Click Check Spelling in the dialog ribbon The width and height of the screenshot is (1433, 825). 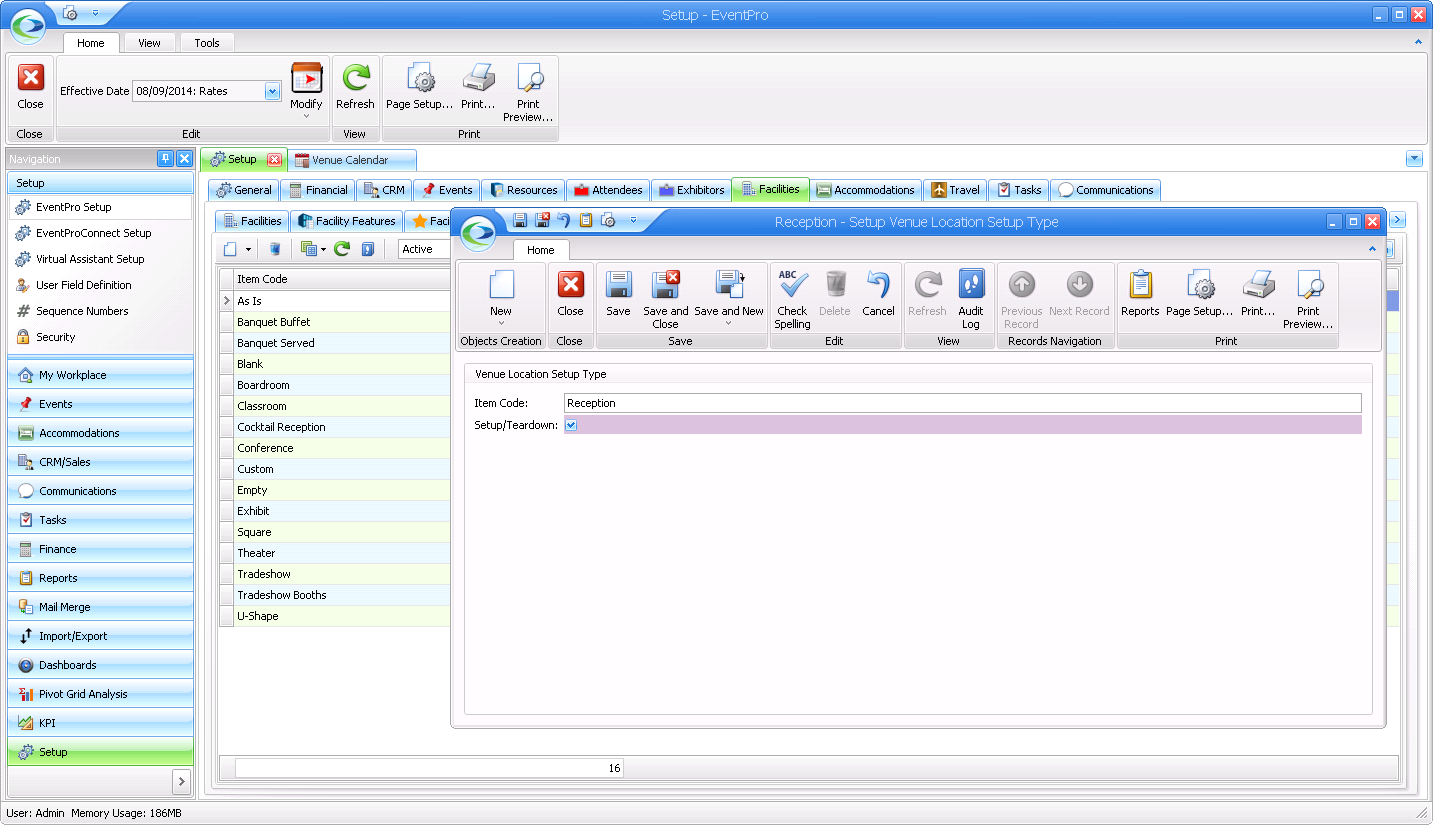792,299
